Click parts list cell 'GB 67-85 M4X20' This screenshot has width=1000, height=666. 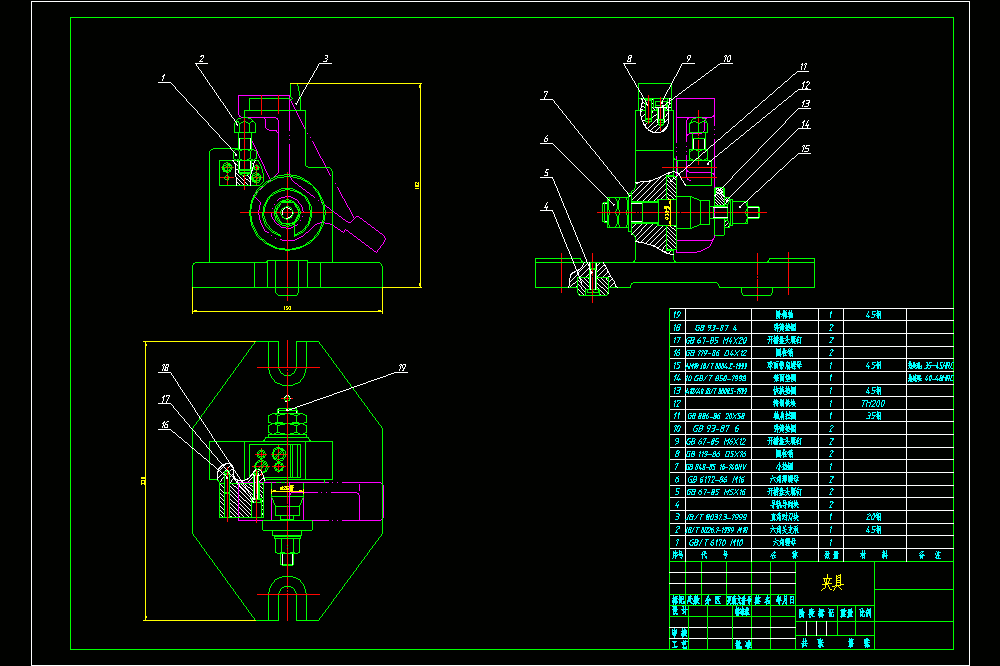pyautogui.click(x=716, y=341)
